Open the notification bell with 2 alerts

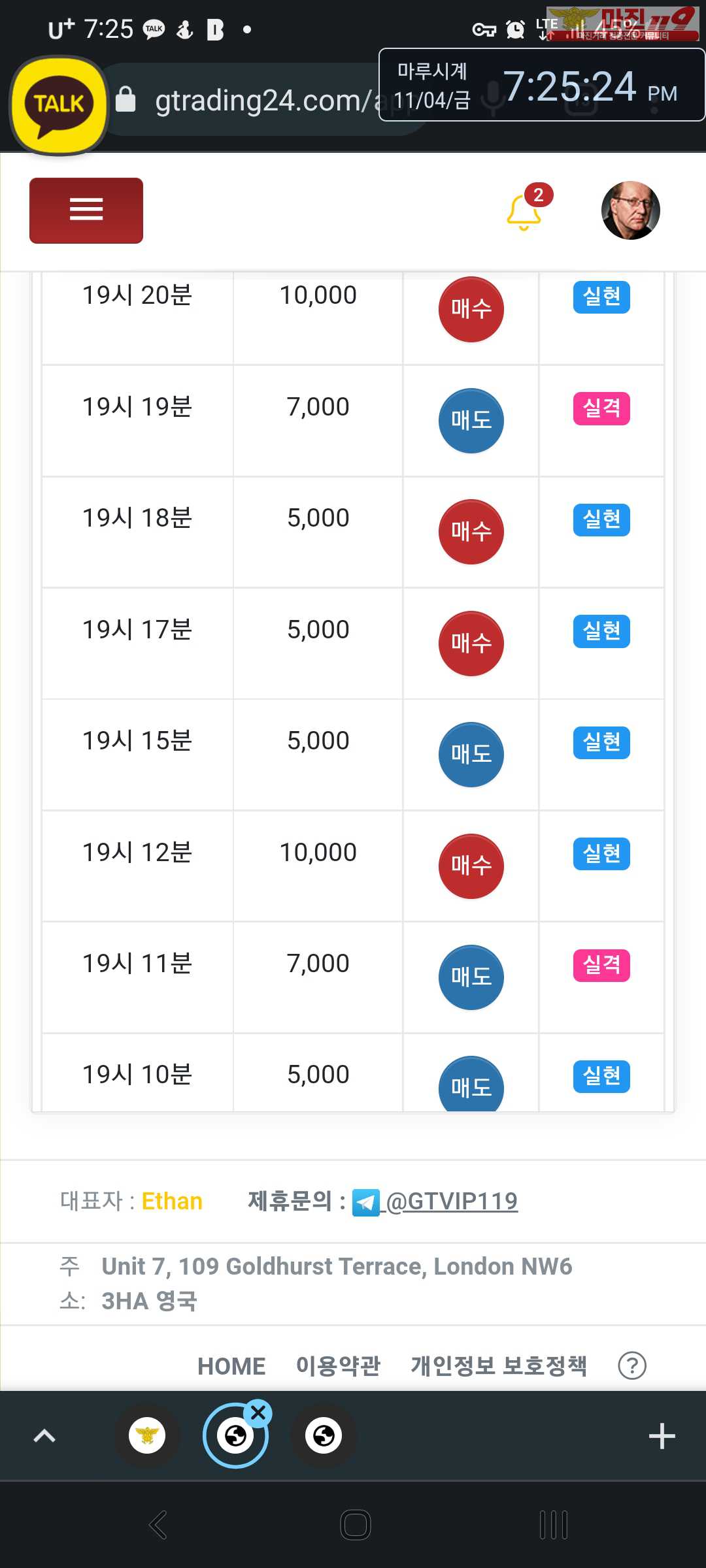click(524, 212)
